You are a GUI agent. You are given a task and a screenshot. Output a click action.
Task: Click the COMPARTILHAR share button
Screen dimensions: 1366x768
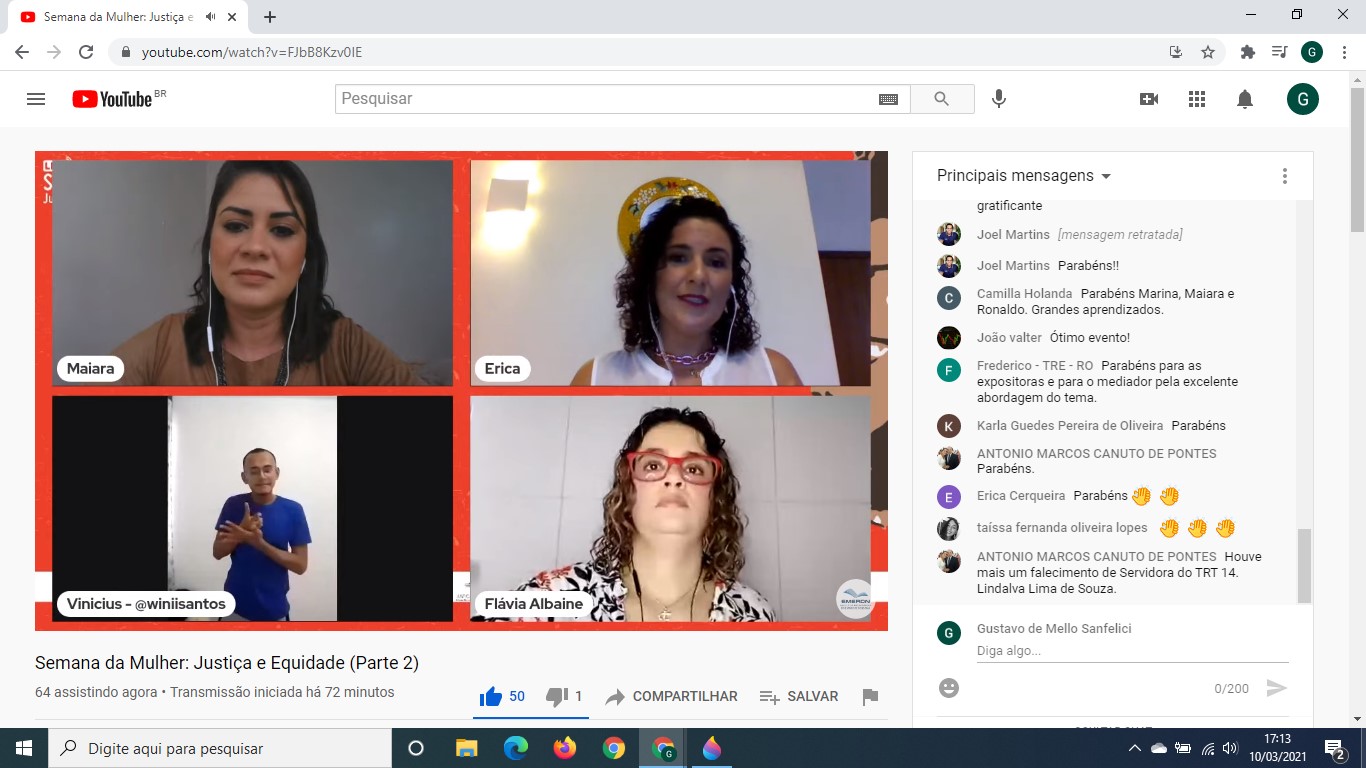672,697
